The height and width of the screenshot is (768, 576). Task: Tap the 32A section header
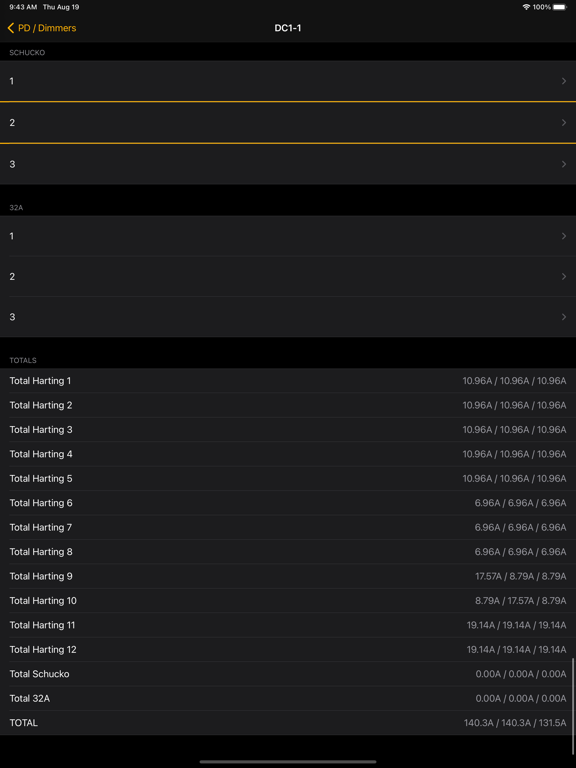tap(16, 208)
